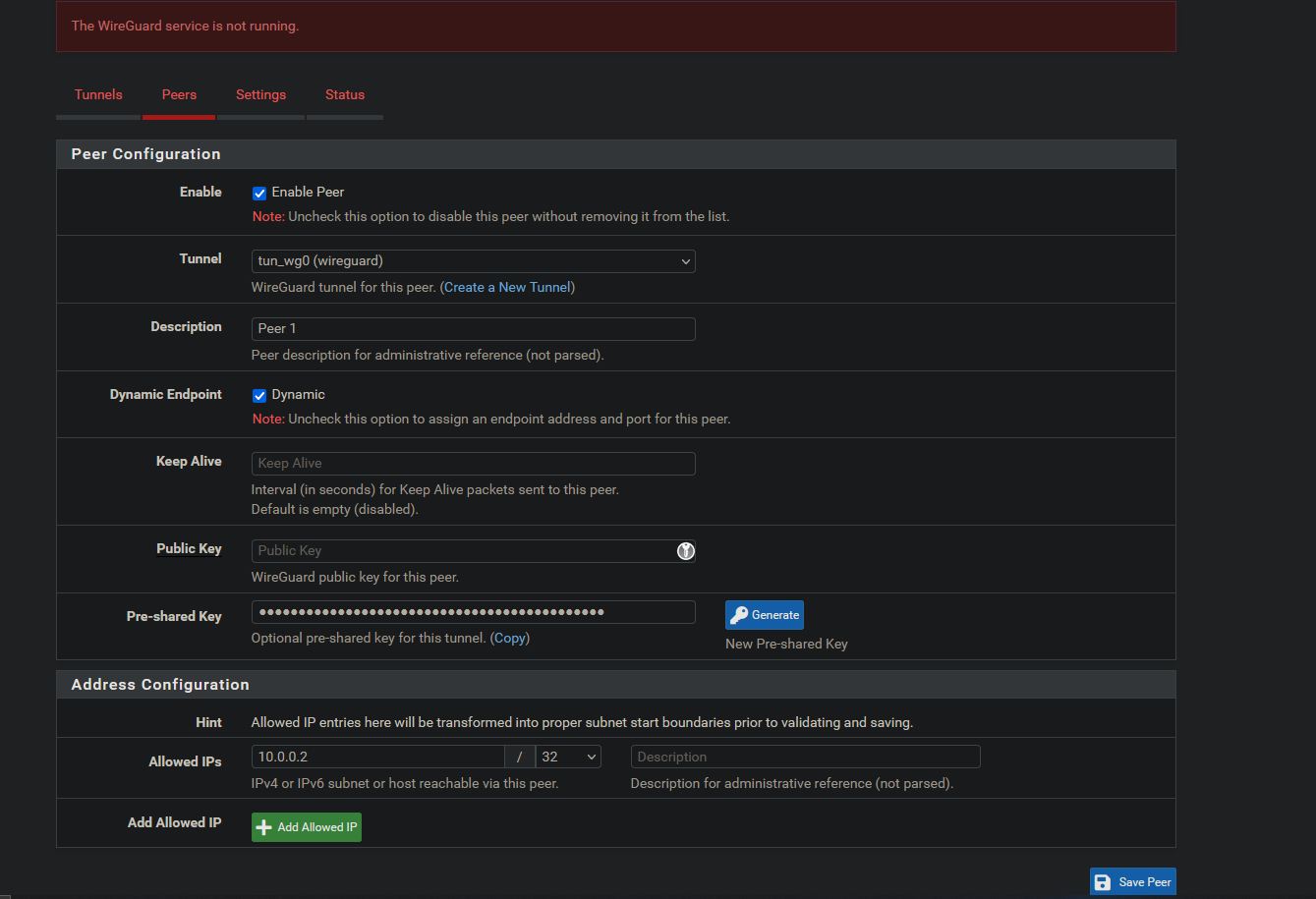The height and width of the screenshot is (899, 1316).
Task: Click the Allowed IP Description field
Action: coord(806,757)
